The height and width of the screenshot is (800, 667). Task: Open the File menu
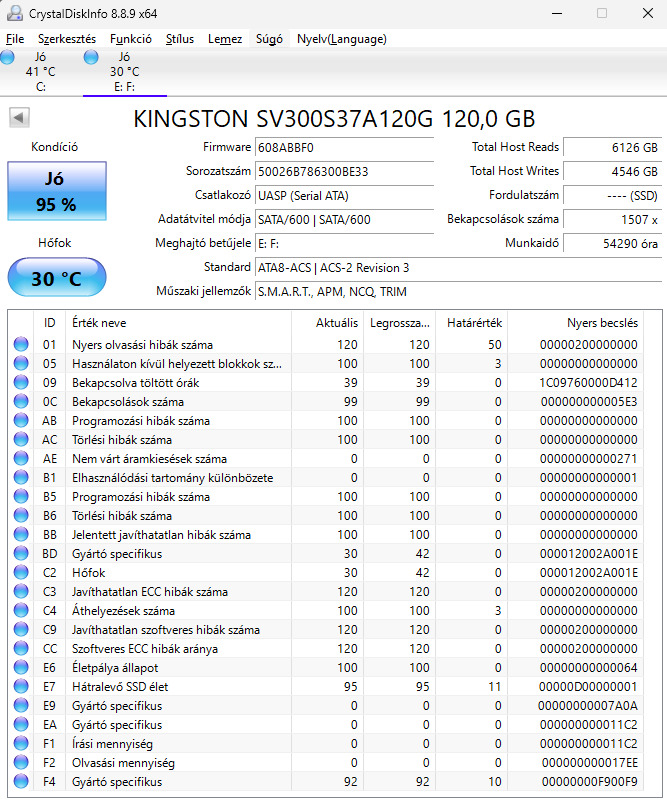coord(15,39)
